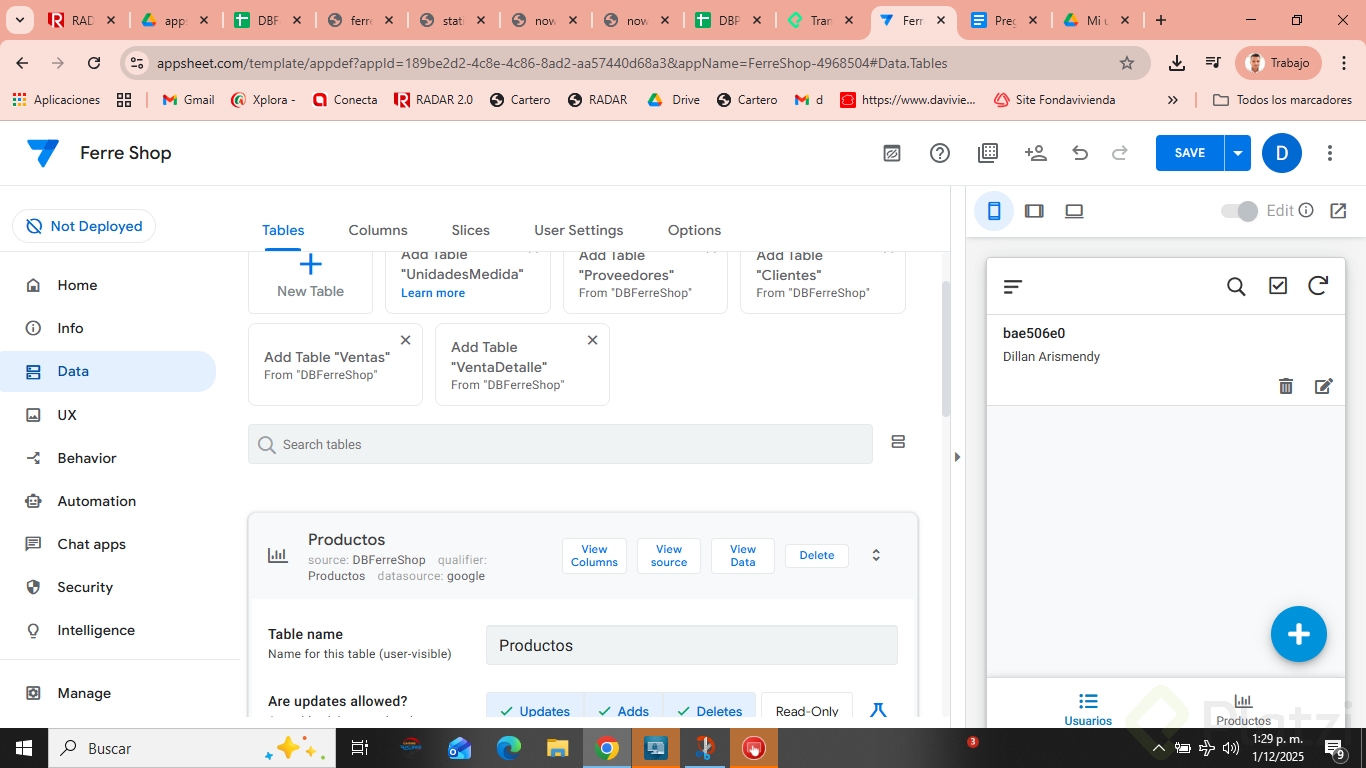Open the preview app pane icon in header
Screen dimensions: 1366x768
click(x=892, y=153)
